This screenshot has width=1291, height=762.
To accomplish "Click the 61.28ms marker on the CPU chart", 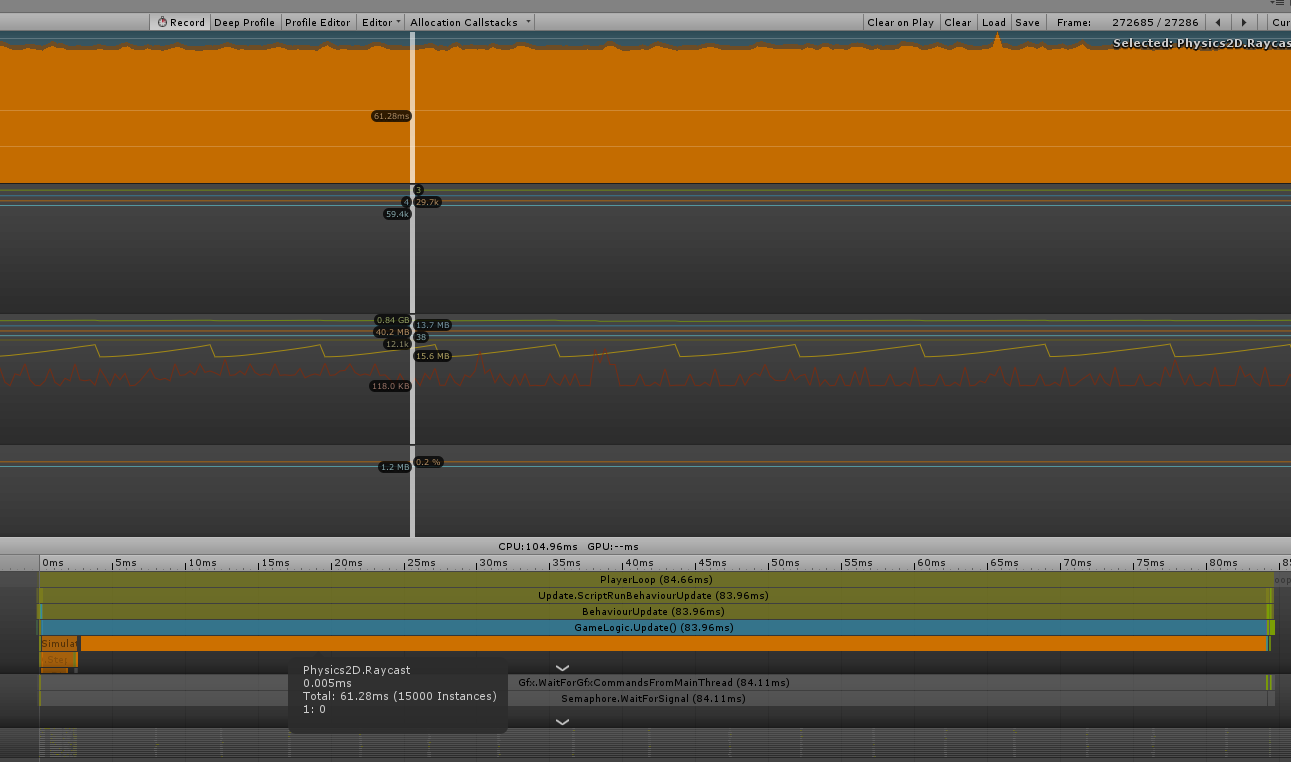I will [391, 116].
